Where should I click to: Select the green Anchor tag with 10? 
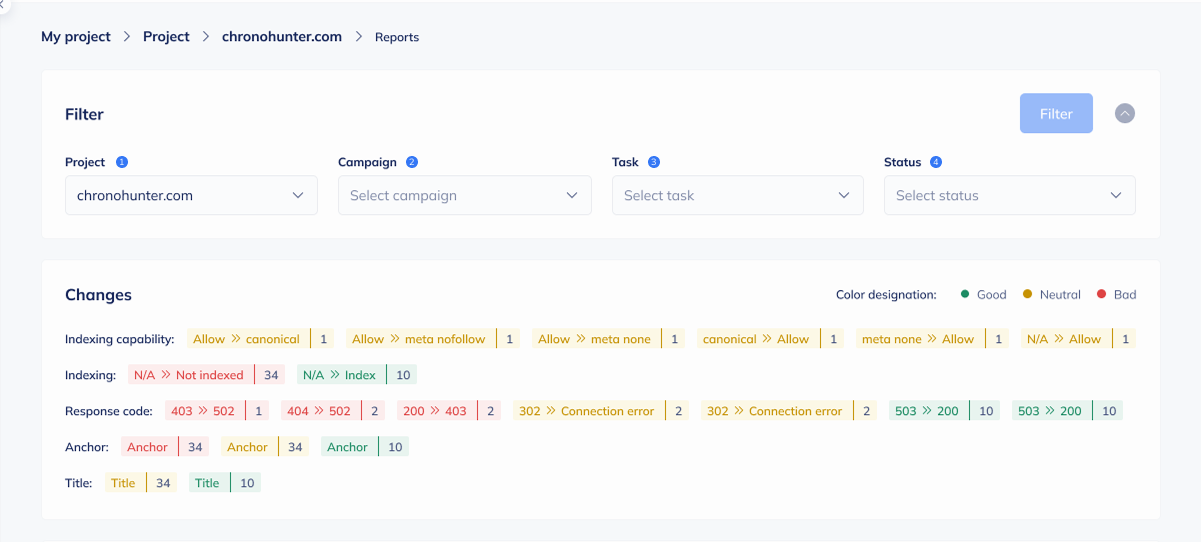tap(365, 447)
